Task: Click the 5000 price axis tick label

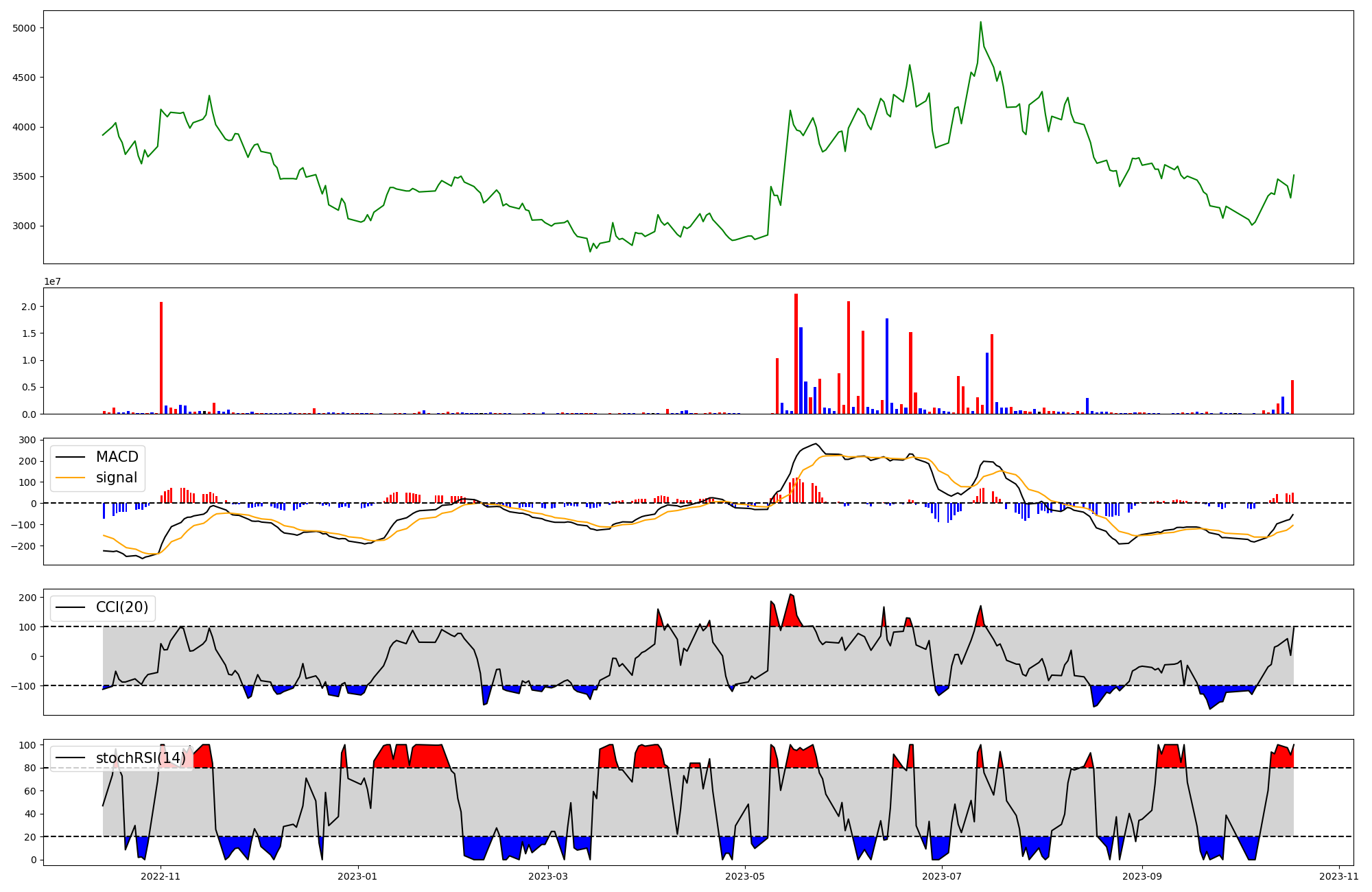Action: pyautogui.click(x=24, y=28)
